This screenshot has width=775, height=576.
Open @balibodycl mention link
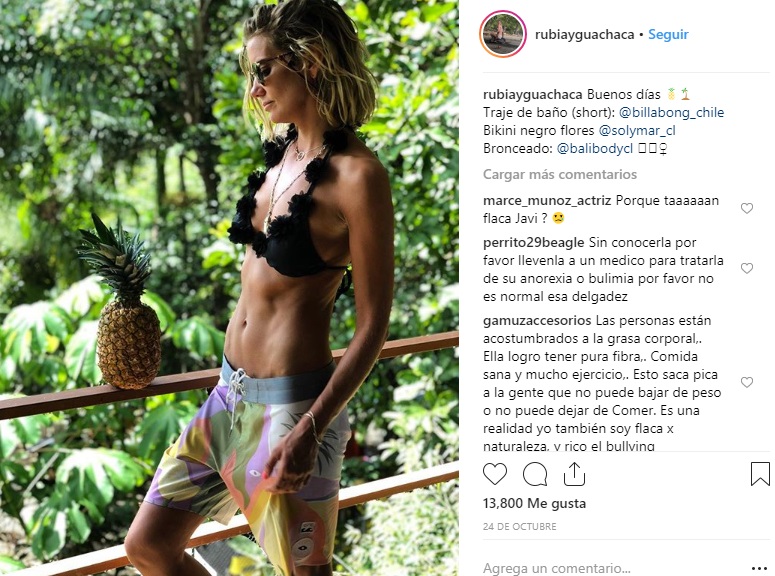(x=595, y=148)
